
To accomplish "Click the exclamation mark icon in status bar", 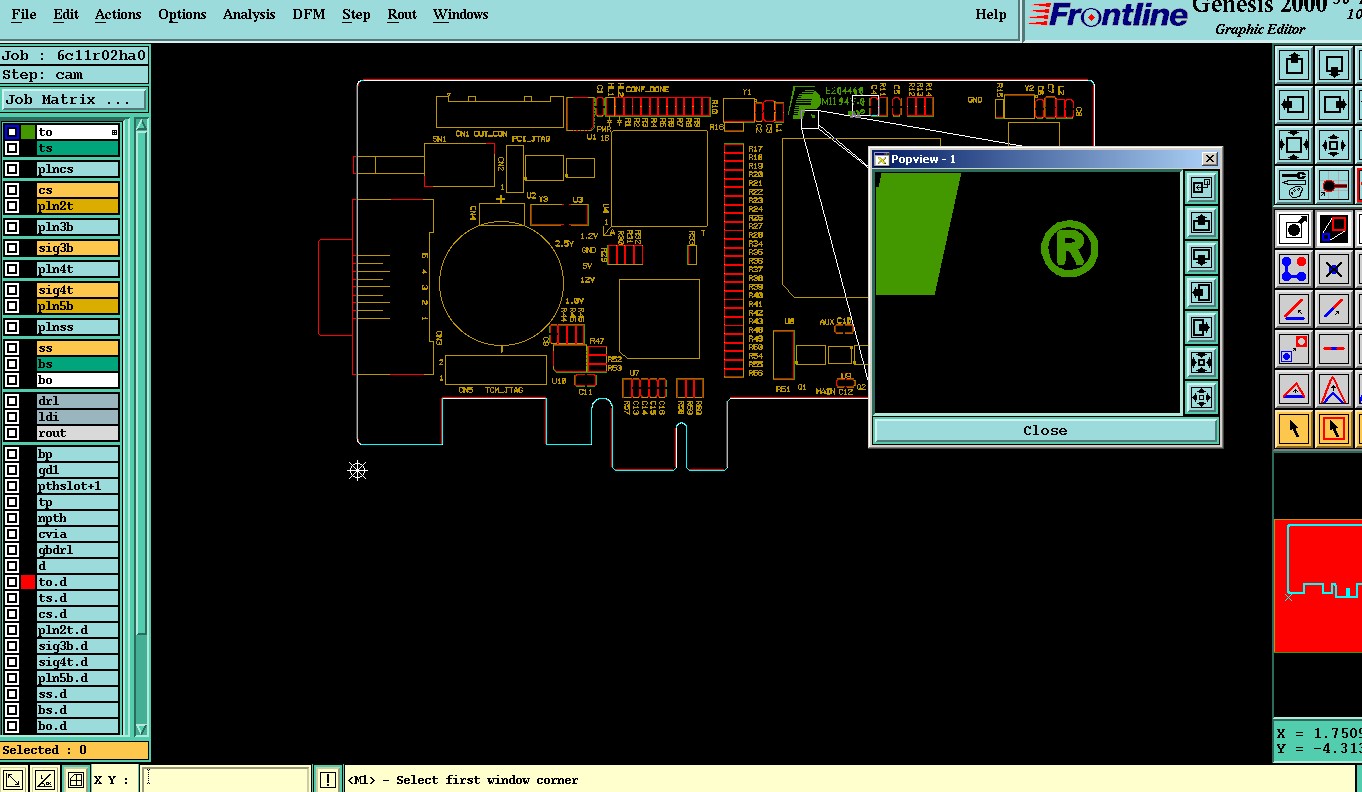I will [327, 779].
